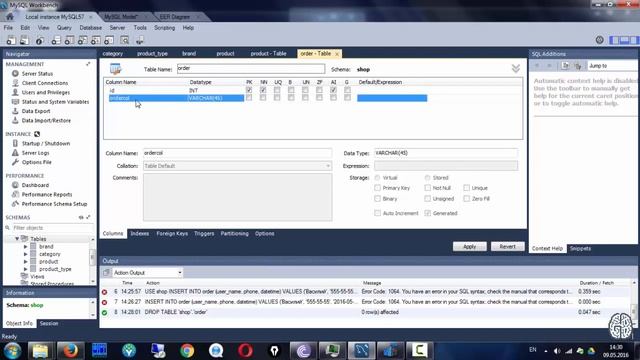Toggle NN checkbox for id column row

coord(263,90)
